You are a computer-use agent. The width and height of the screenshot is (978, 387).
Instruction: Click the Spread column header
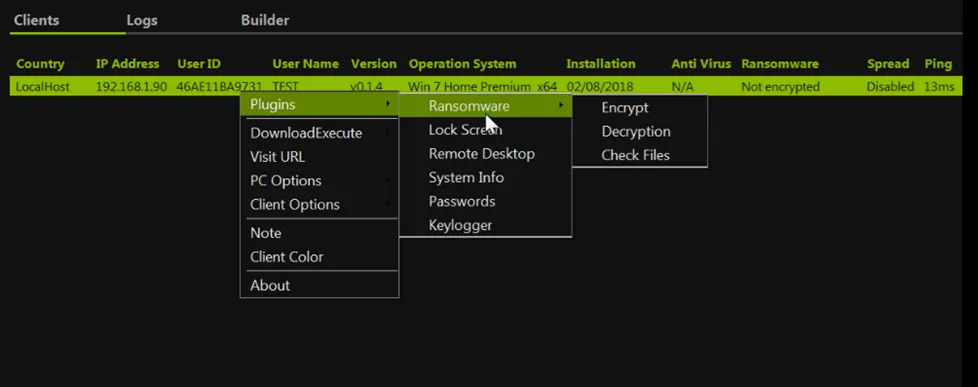tap(888, 64)
